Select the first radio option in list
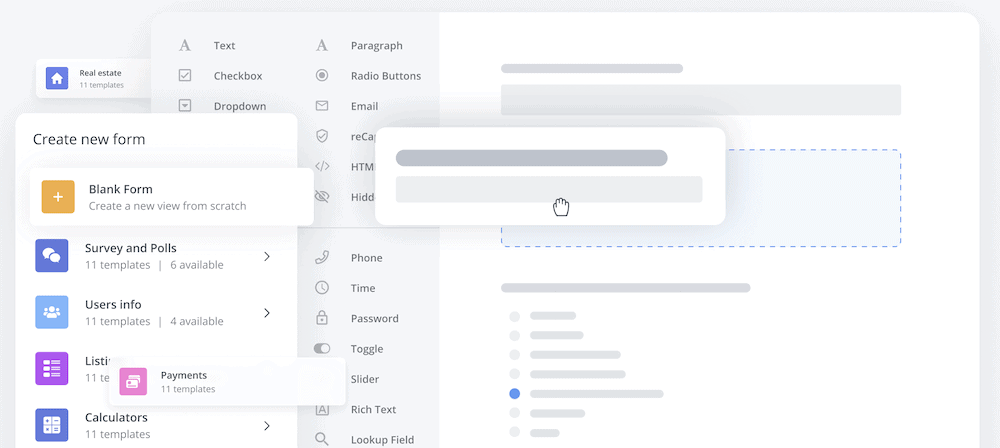Screen dimensions: 1000x448 click(x=515, y=316)
